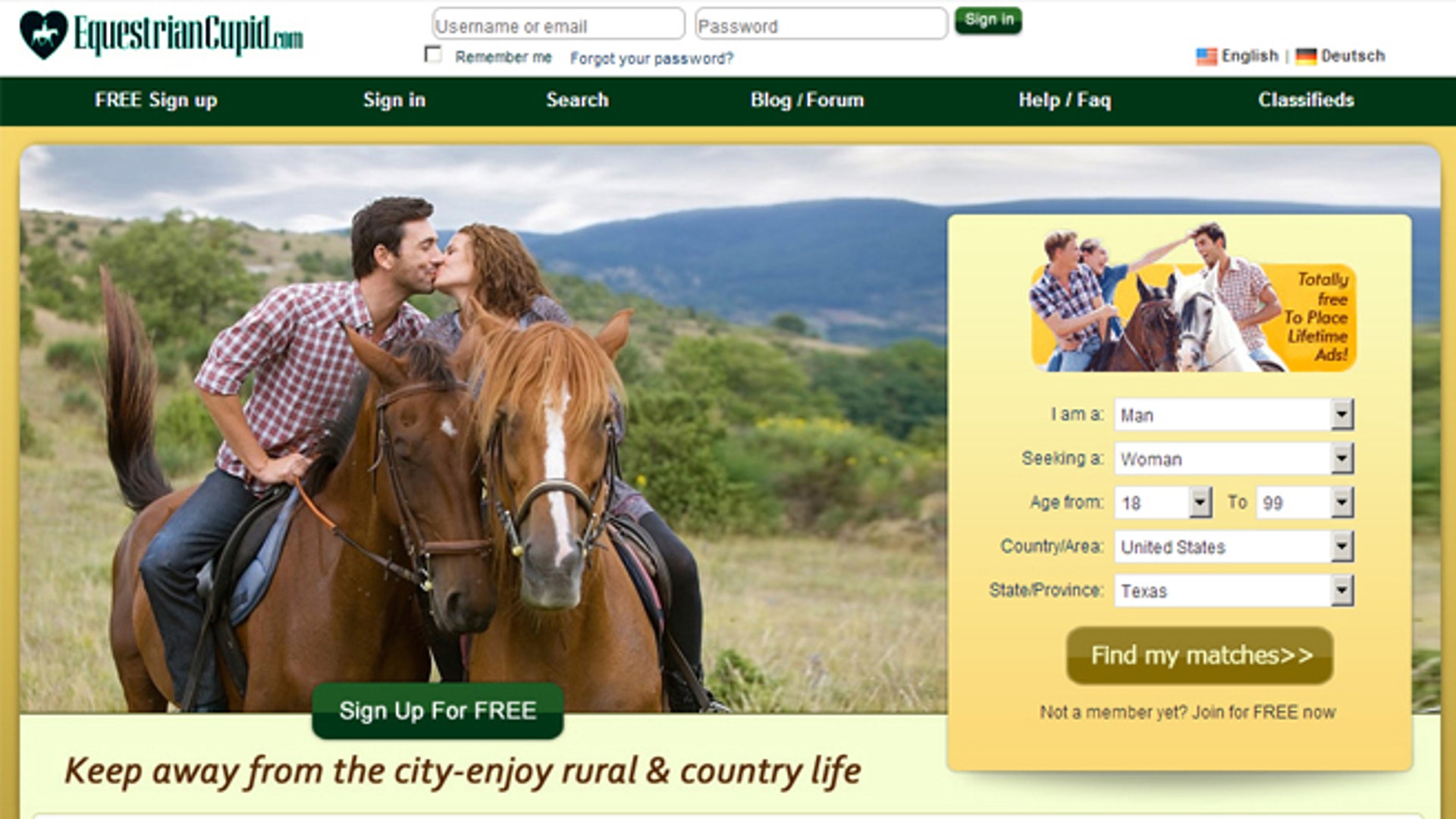Image resolution: width=1456 pixels, height=819 pixels.
Task: Select the German flag Deutsch icon
Action: point(1306,56)
